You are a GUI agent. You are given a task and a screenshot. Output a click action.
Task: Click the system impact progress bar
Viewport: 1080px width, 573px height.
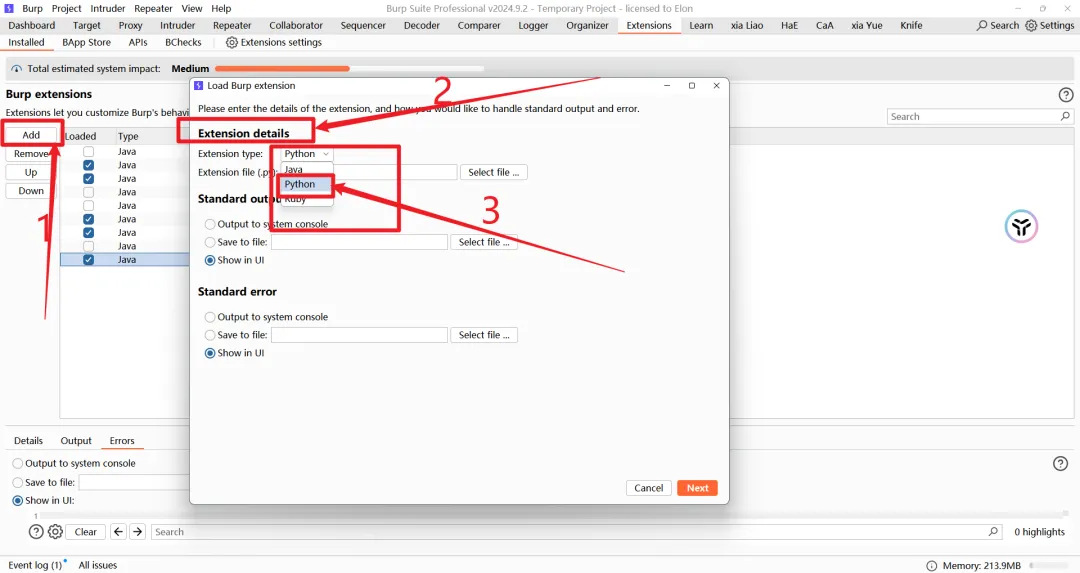pos(349,69)
